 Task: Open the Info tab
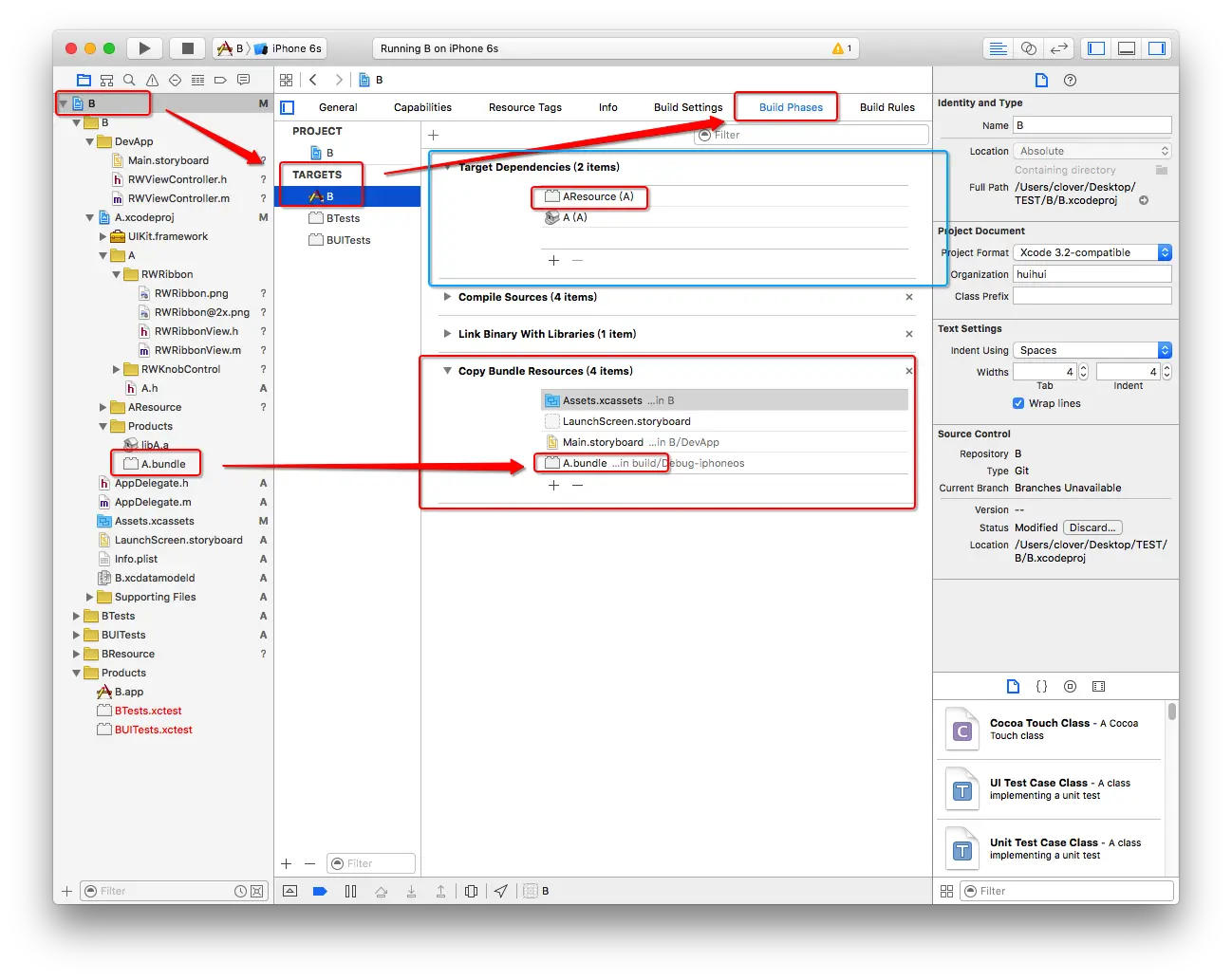pos(608,108)
